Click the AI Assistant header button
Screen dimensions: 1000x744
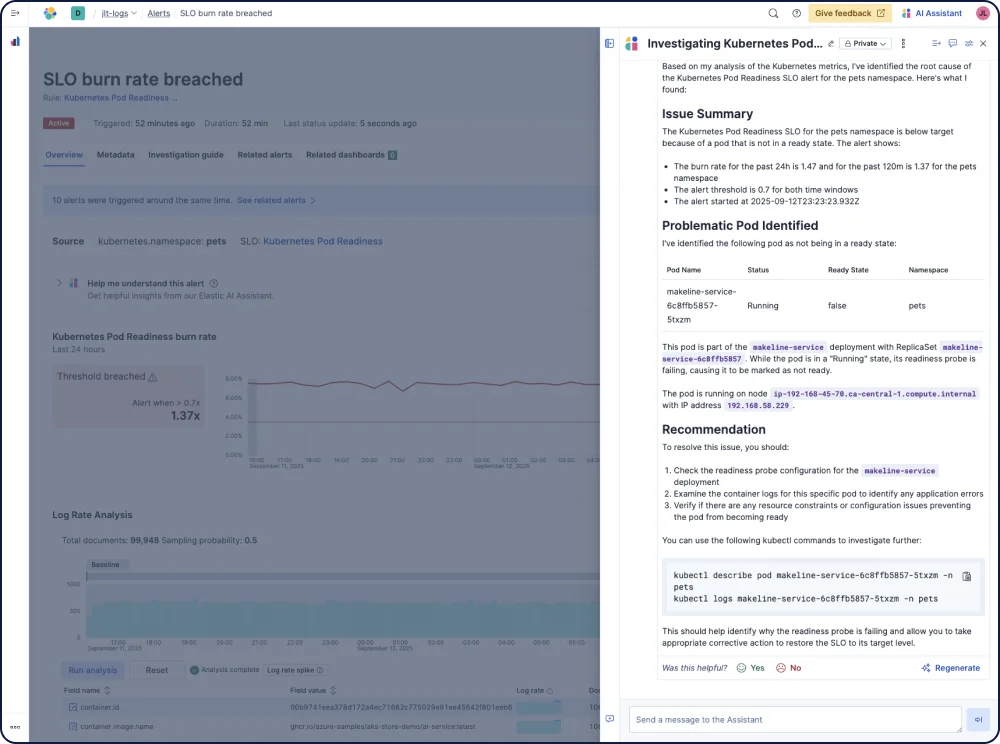[932, 13]
